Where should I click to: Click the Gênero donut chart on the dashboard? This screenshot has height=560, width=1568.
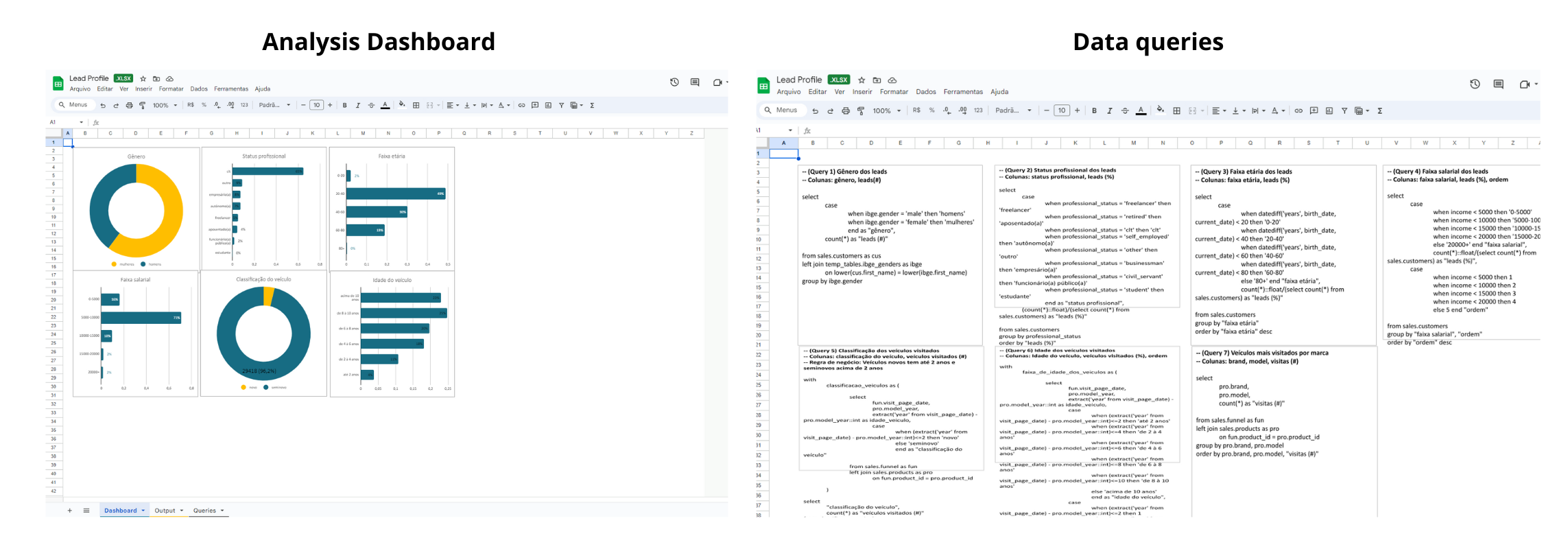tap(136, 210)
